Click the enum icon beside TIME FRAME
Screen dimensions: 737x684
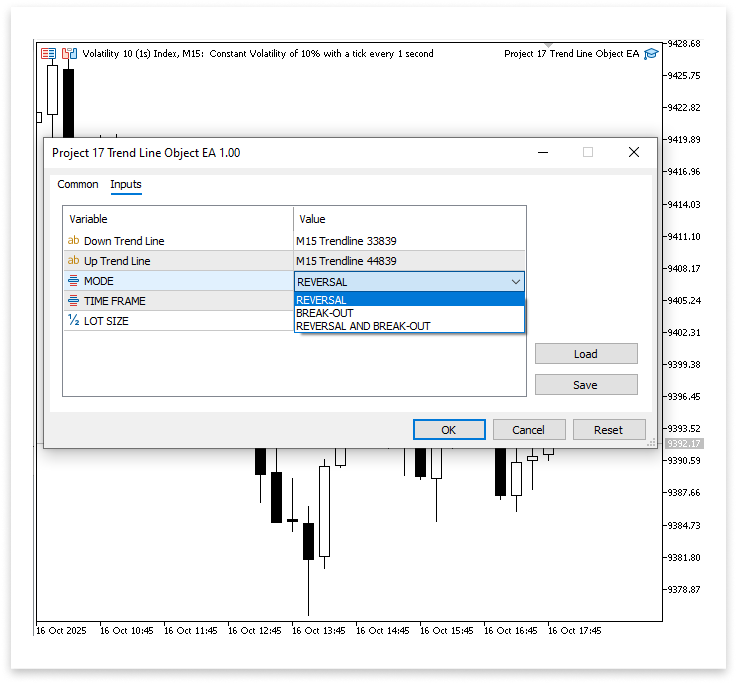73,300
